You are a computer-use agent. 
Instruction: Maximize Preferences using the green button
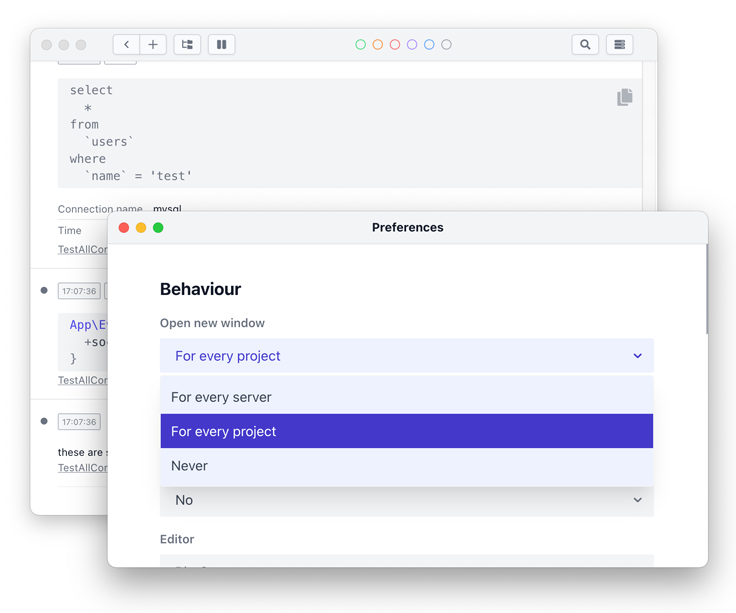point(158,228)
